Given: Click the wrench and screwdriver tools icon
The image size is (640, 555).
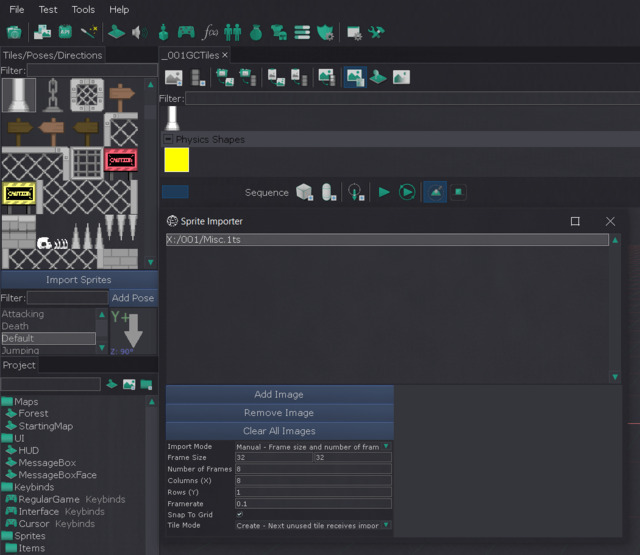Looking at the screenshot, I should click(376, 32).
